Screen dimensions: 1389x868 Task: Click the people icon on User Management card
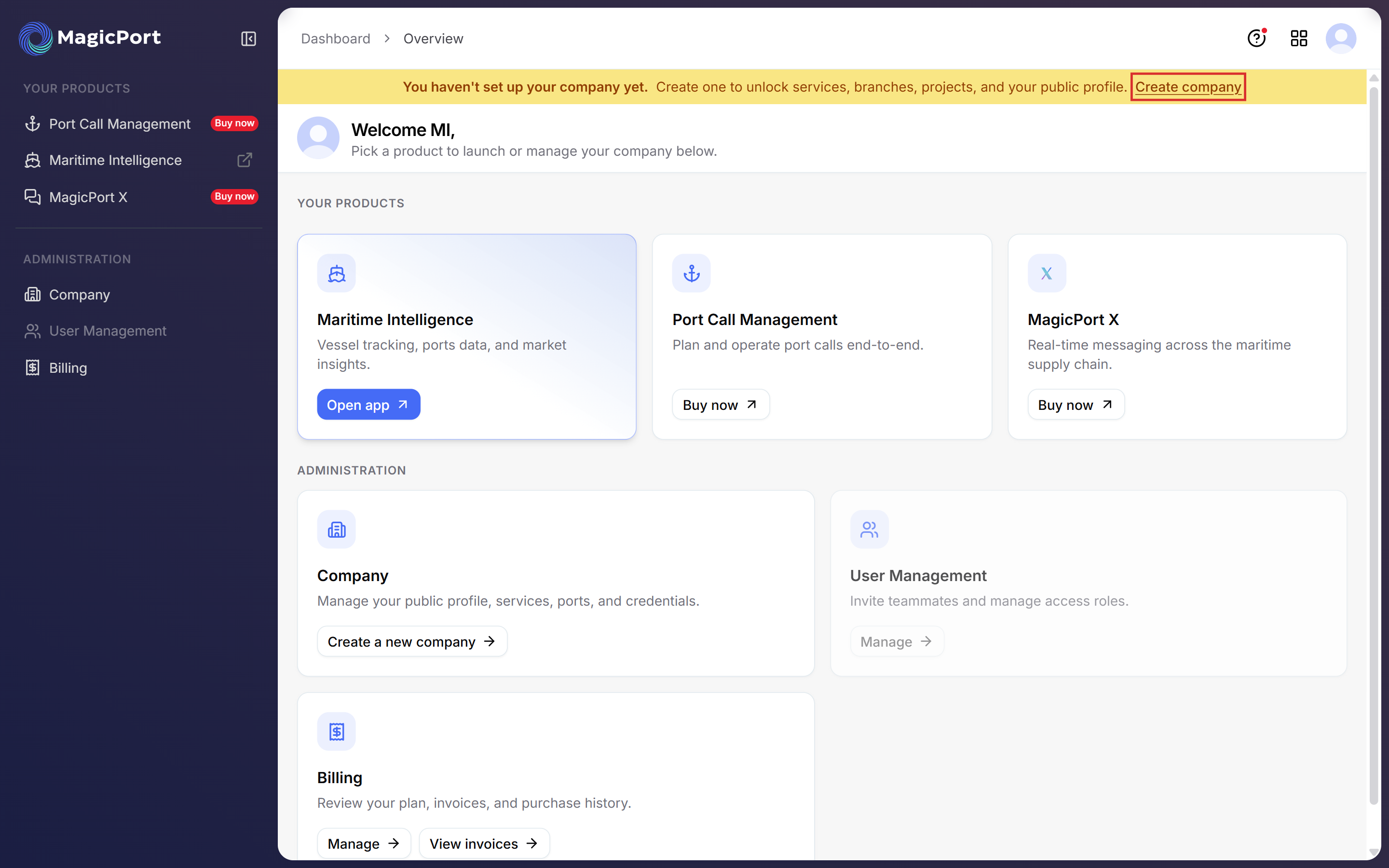pos(869,529)
